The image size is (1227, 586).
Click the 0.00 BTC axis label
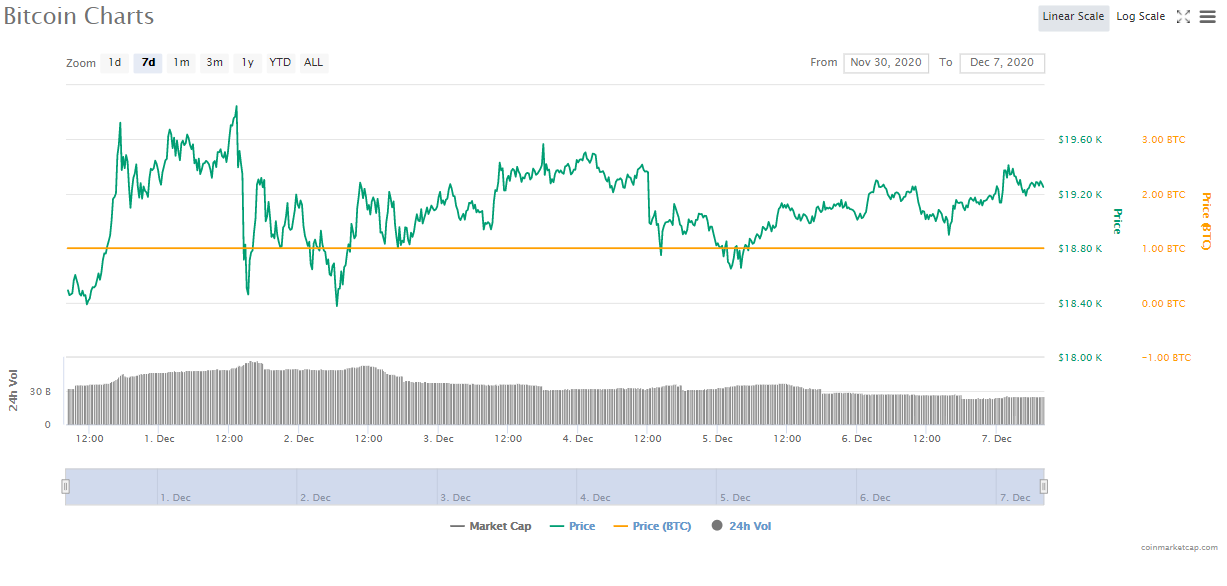click(x=1164, y=304)
